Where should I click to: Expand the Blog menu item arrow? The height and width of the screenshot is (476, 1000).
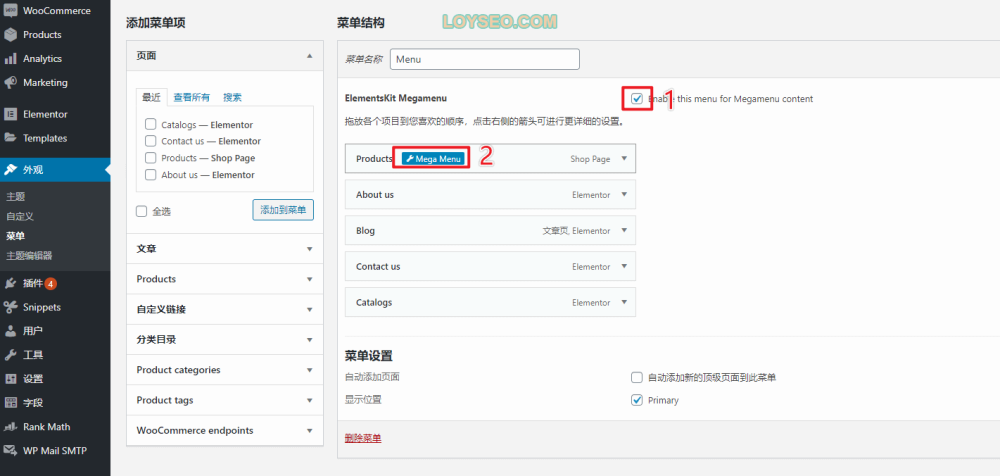(624, 230)
